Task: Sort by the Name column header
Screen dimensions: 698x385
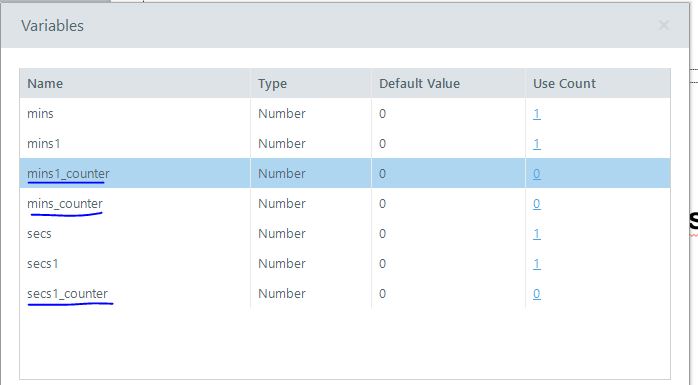Action: pyautogui.click(x=45, y=84)
